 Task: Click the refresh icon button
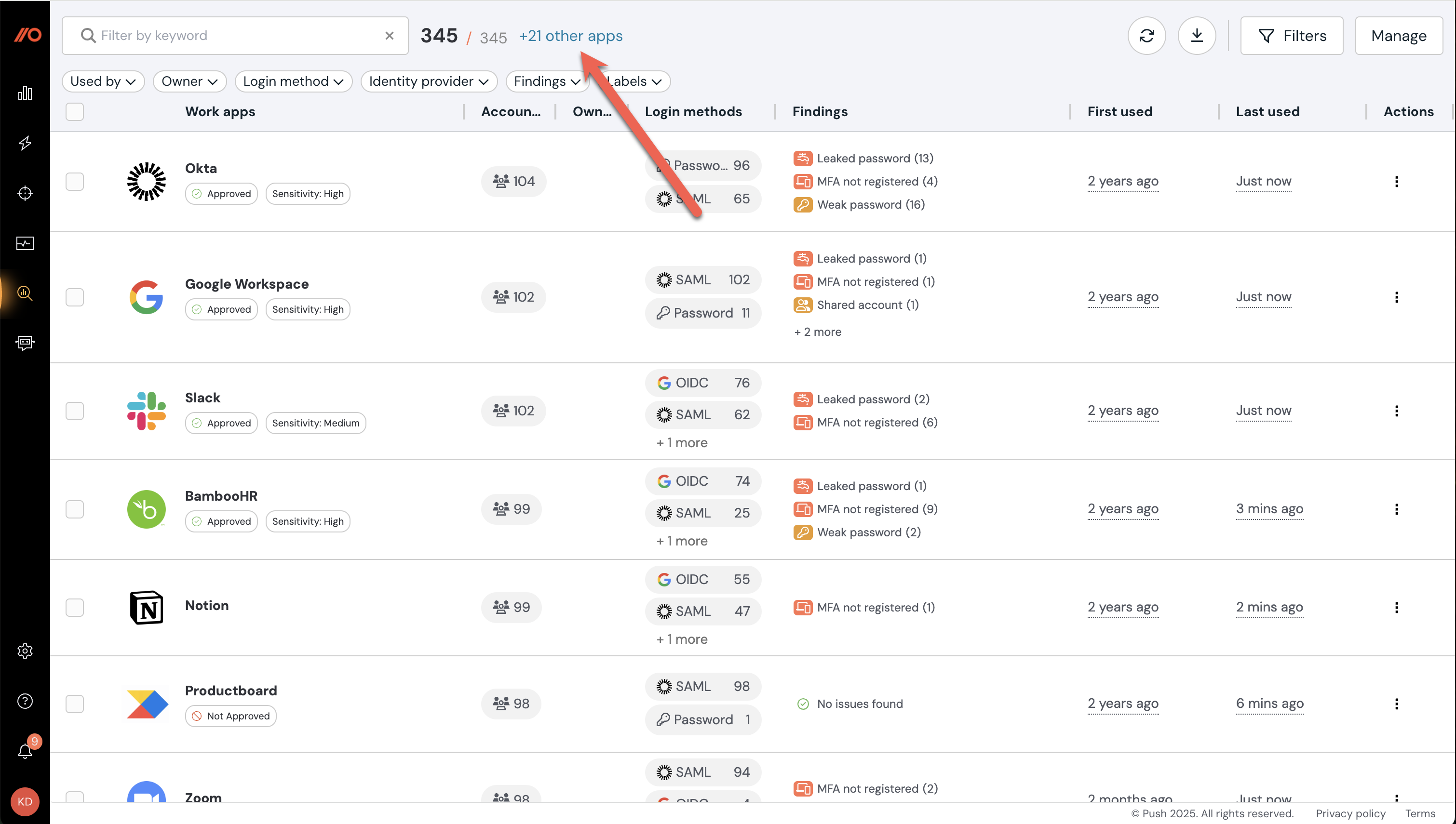point(1146,36)
